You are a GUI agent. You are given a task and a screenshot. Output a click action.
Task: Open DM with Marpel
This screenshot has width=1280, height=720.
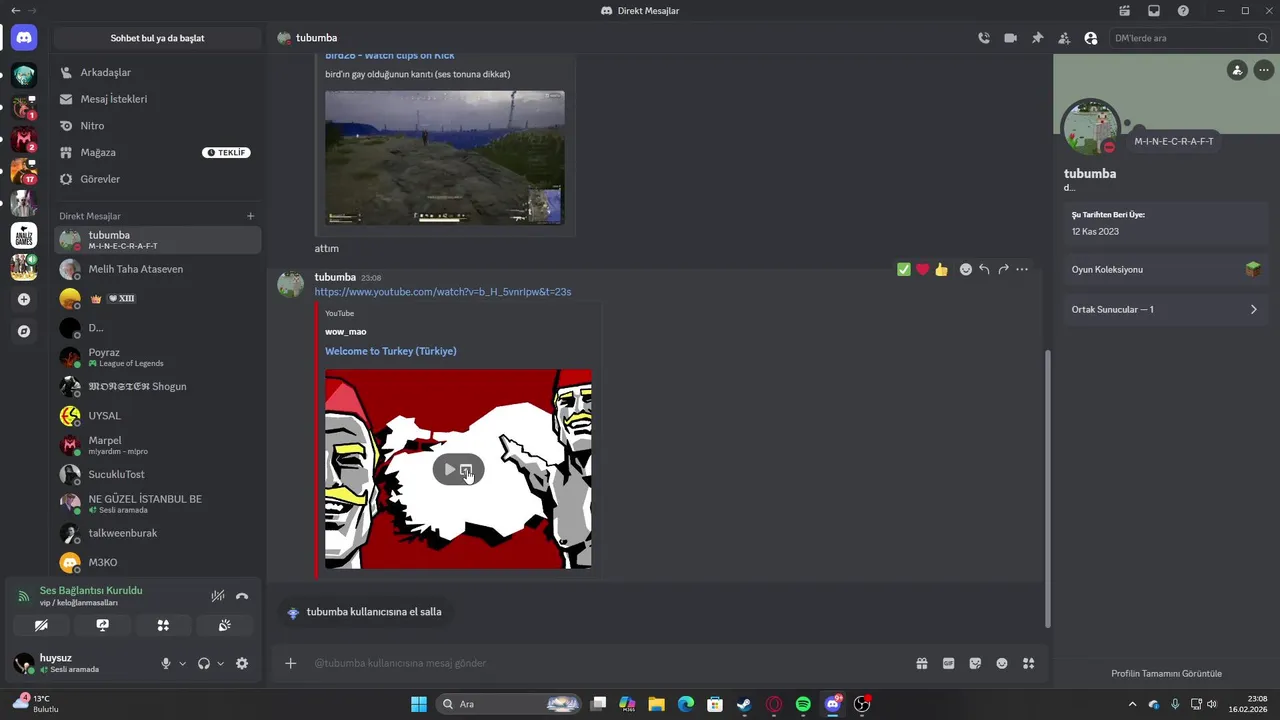click(x=158, y=445)
